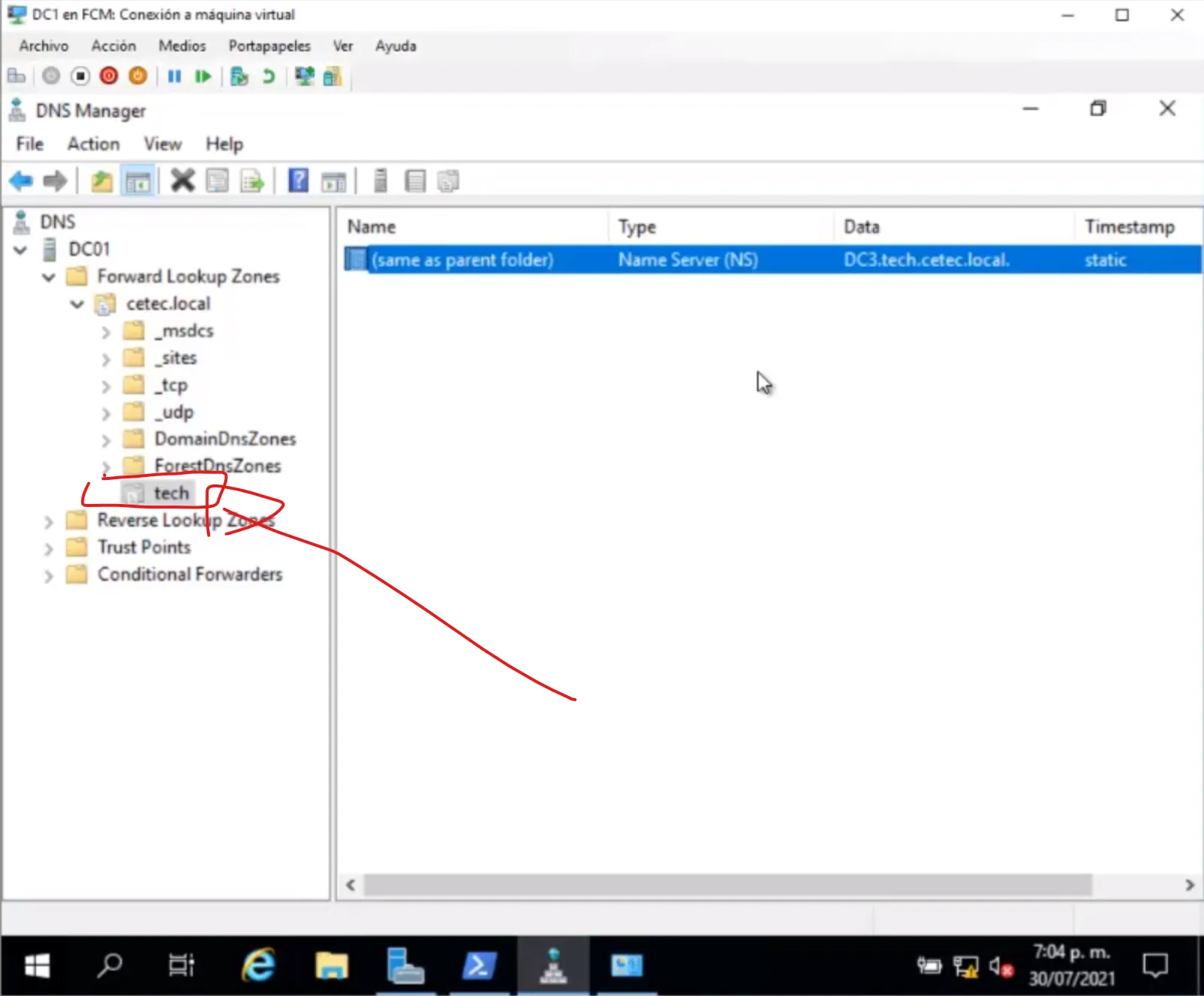1204x996 pixels.
Task: Click the Back arrow in DNS Manager toolbar
Action: (x=21, y=181)
